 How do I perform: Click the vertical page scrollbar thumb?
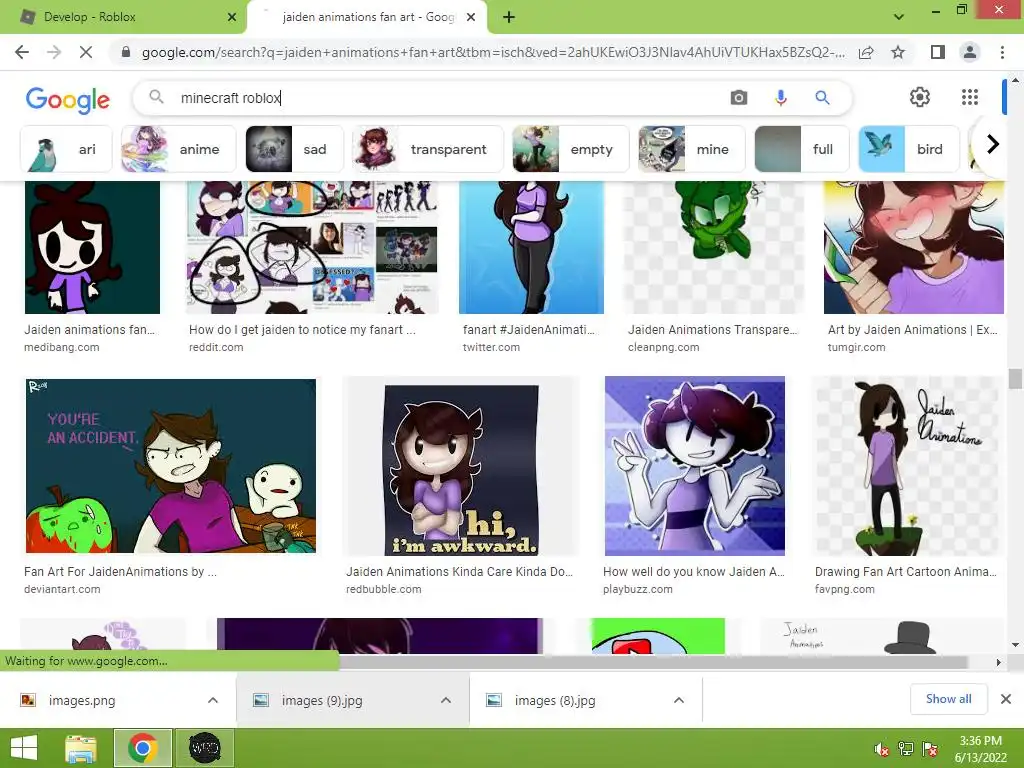click(x=1015, y=379)
